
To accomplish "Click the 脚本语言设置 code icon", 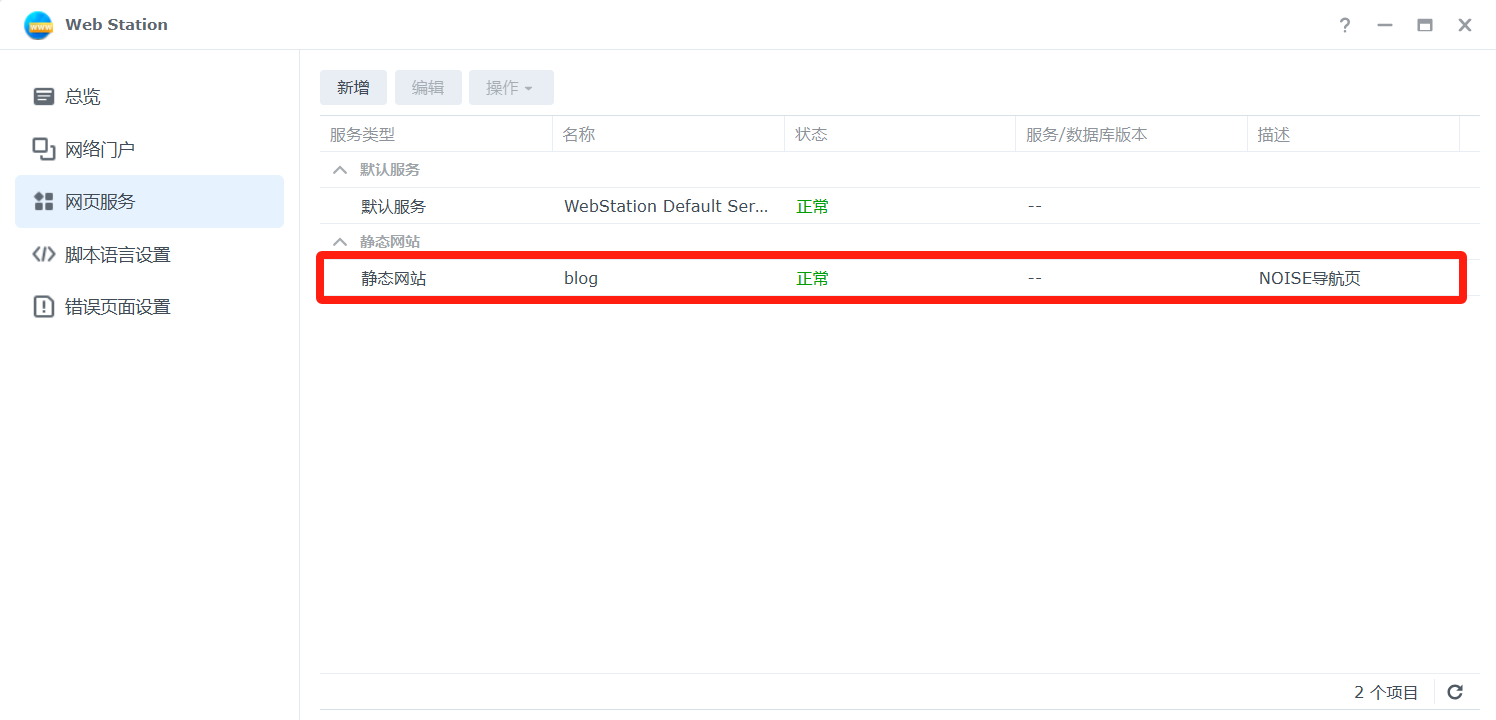I will tap(44, 255).
